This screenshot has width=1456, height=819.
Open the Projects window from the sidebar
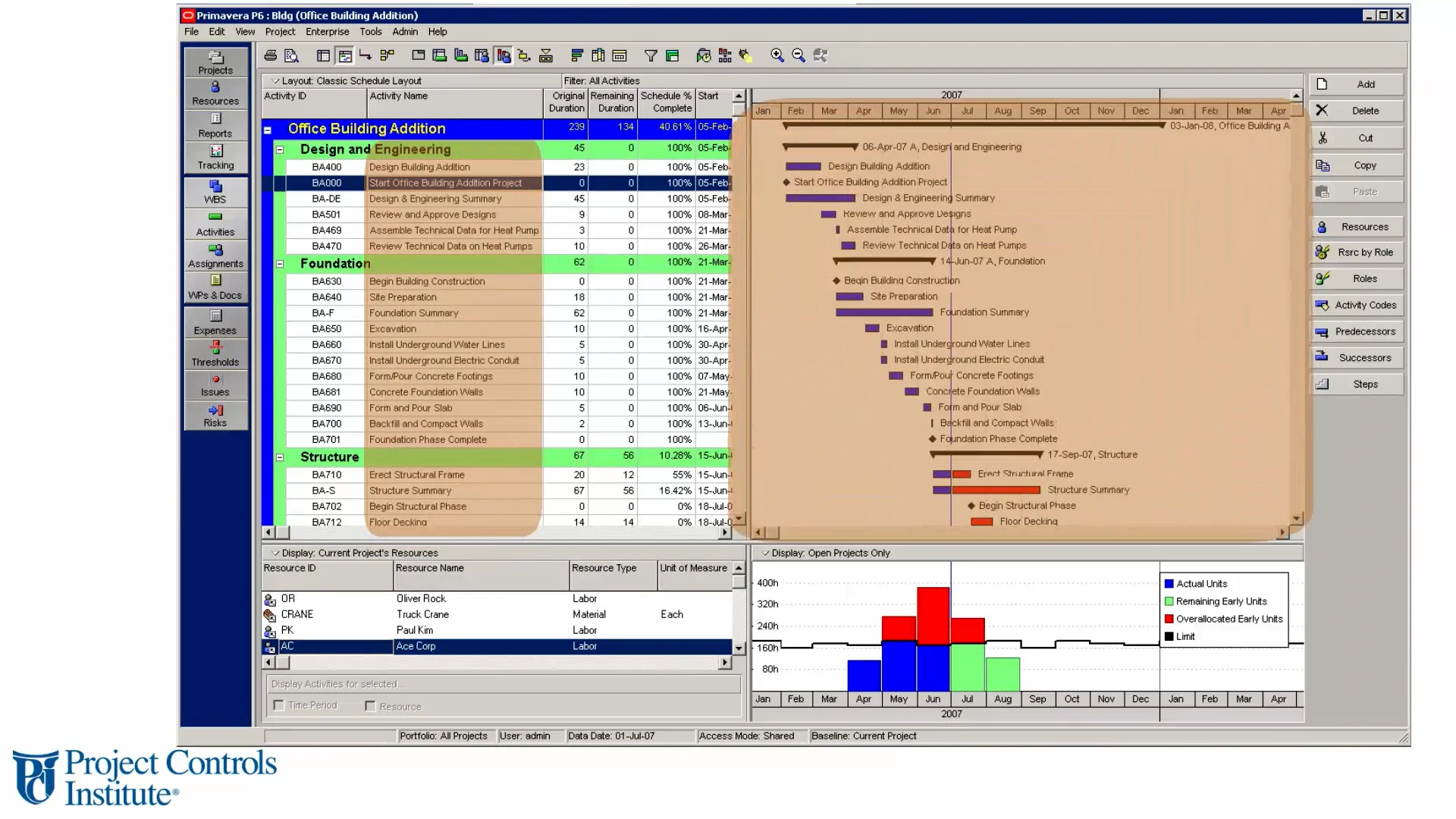click(215, 62)
